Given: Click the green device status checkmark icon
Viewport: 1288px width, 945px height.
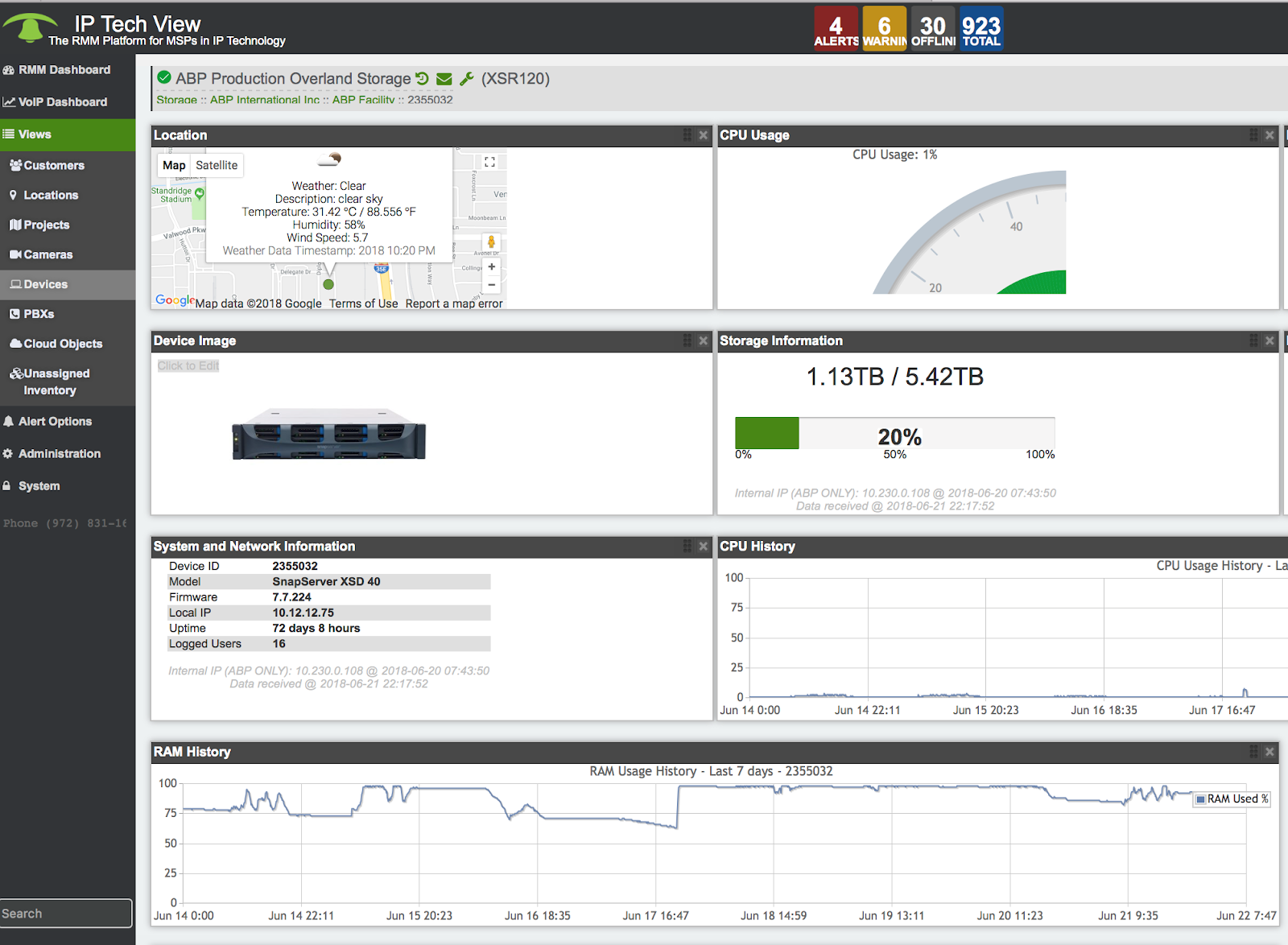Looking at the screenshot, I should pyautogui.click(x=164, y=78).
